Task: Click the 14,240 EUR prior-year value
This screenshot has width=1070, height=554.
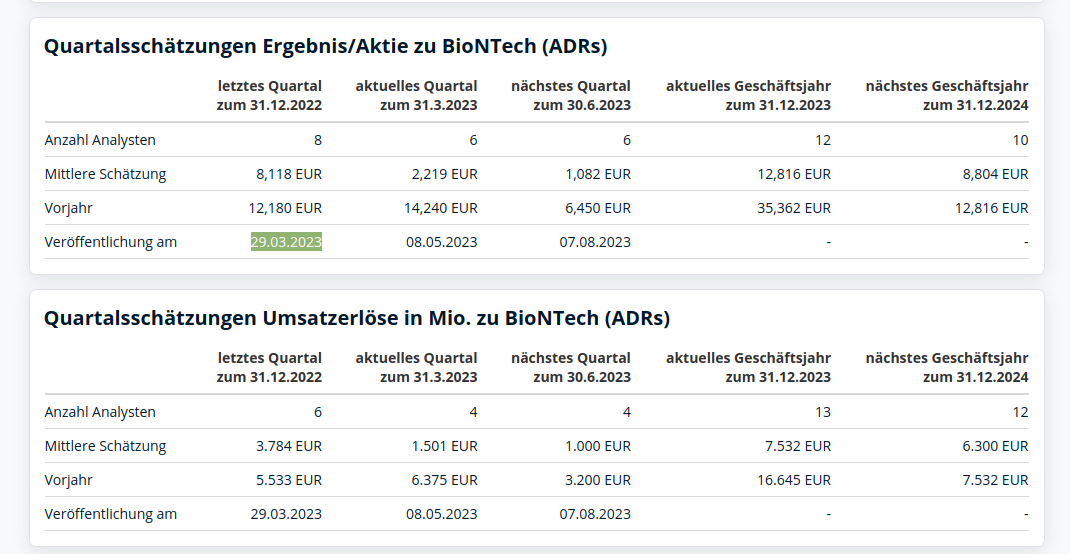Action: 441,208
